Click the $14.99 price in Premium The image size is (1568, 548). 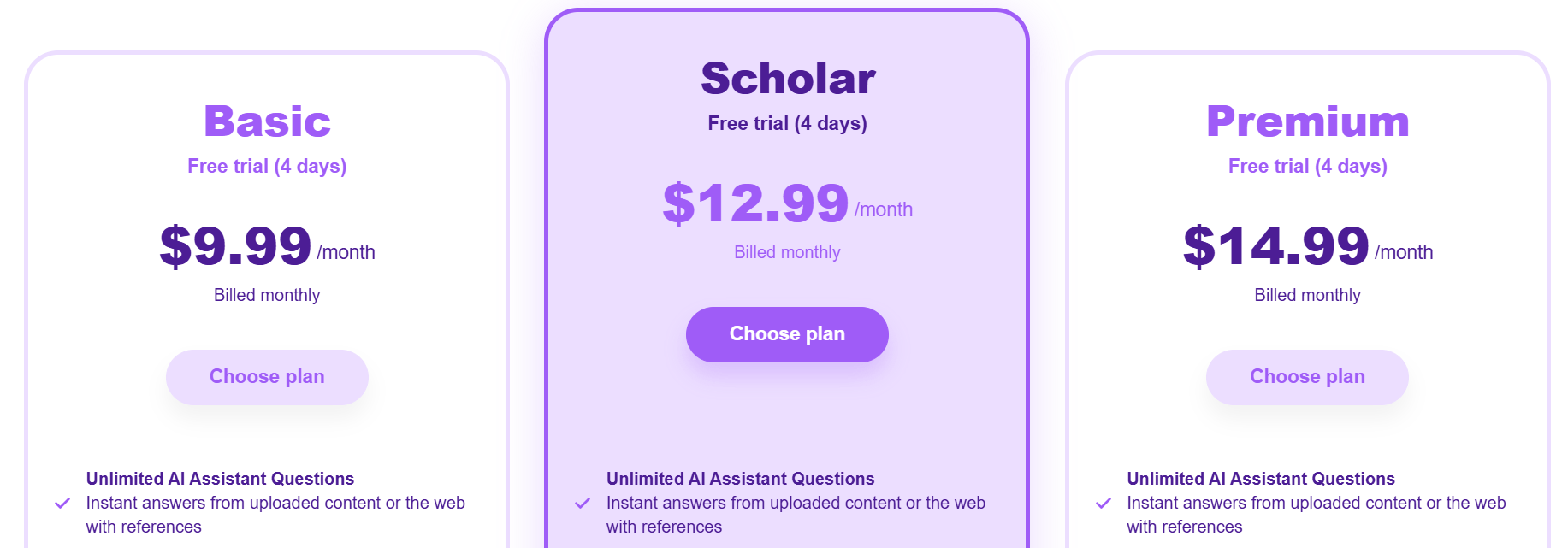1276,246
